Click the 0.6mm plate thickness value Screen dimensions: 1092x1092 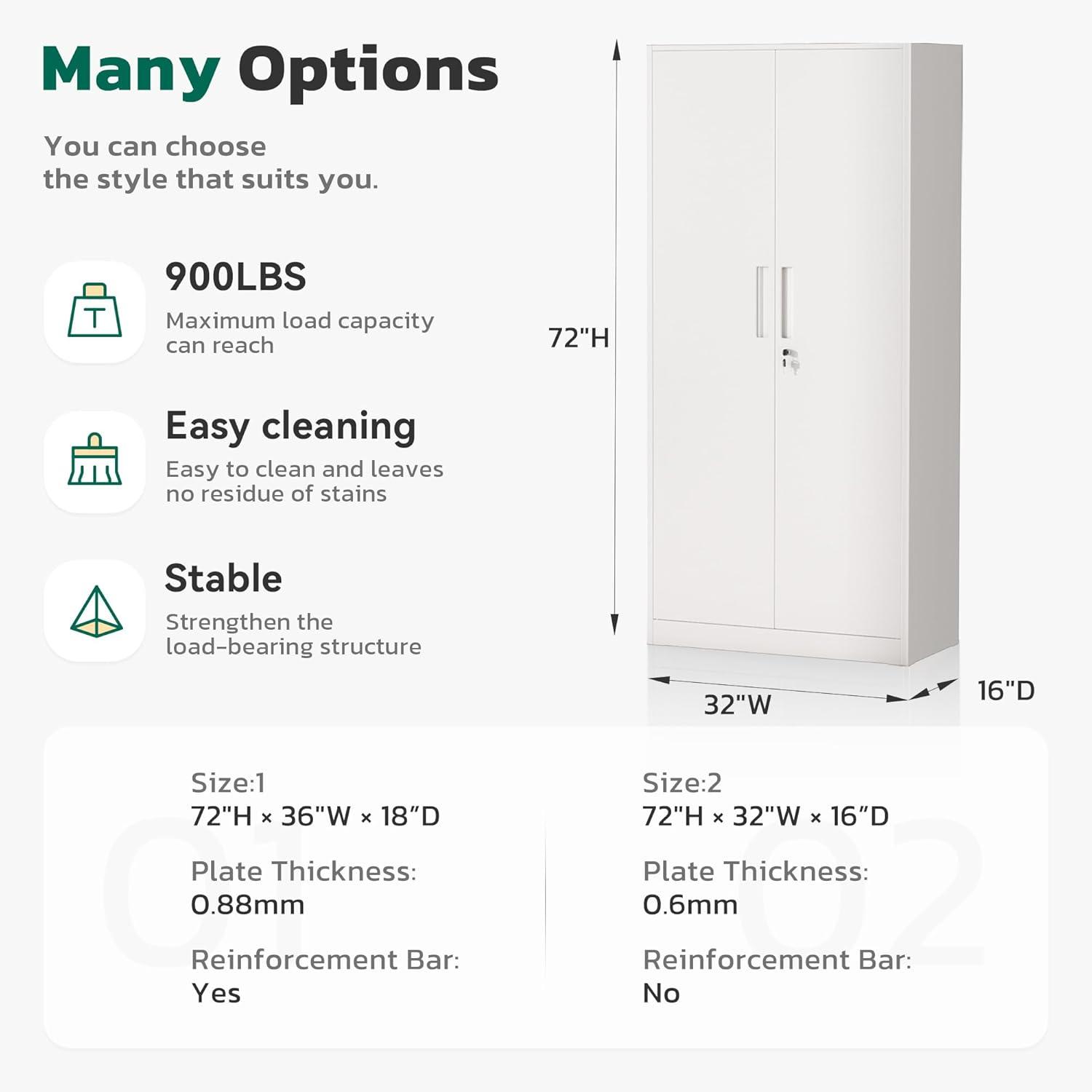click(x=690, y=905)
